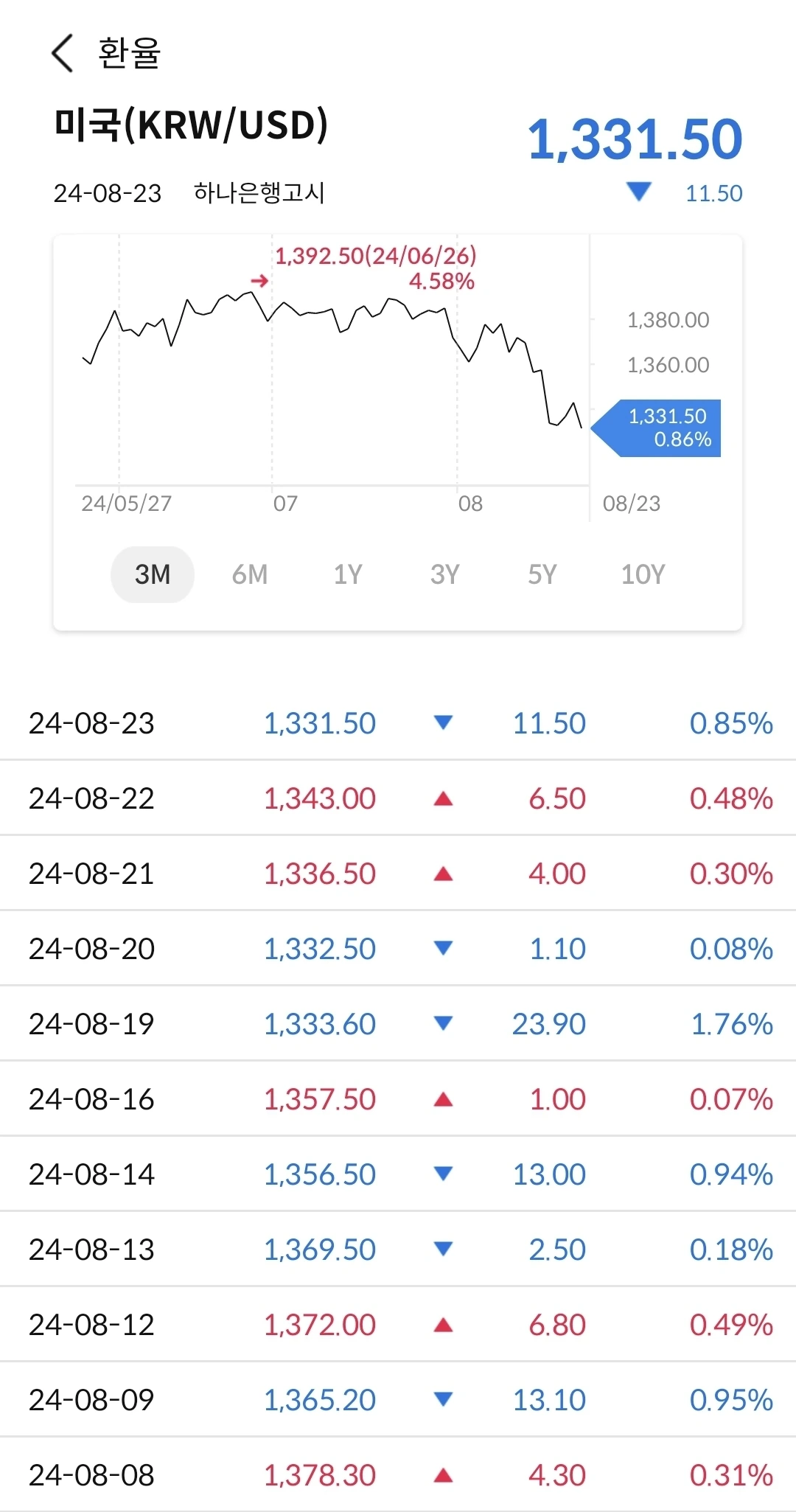Viewport: 796px width, 1512px height.
Task: Click the blue 1,331.50 price tag on chart
Action: [659, 428]
